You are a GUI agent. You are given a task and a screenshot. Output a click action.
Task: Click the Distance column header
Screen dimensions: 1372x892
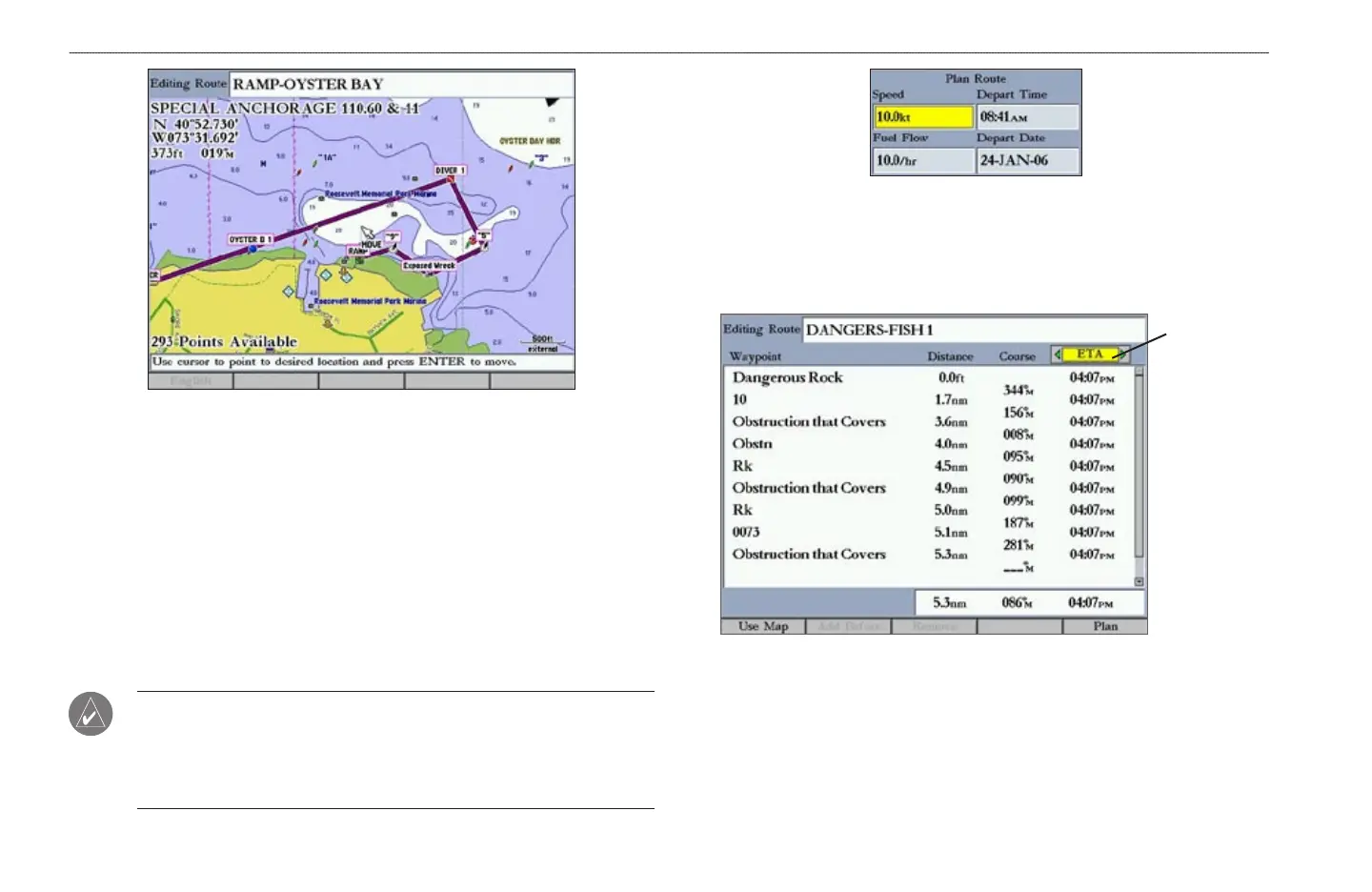coord(950,356)
